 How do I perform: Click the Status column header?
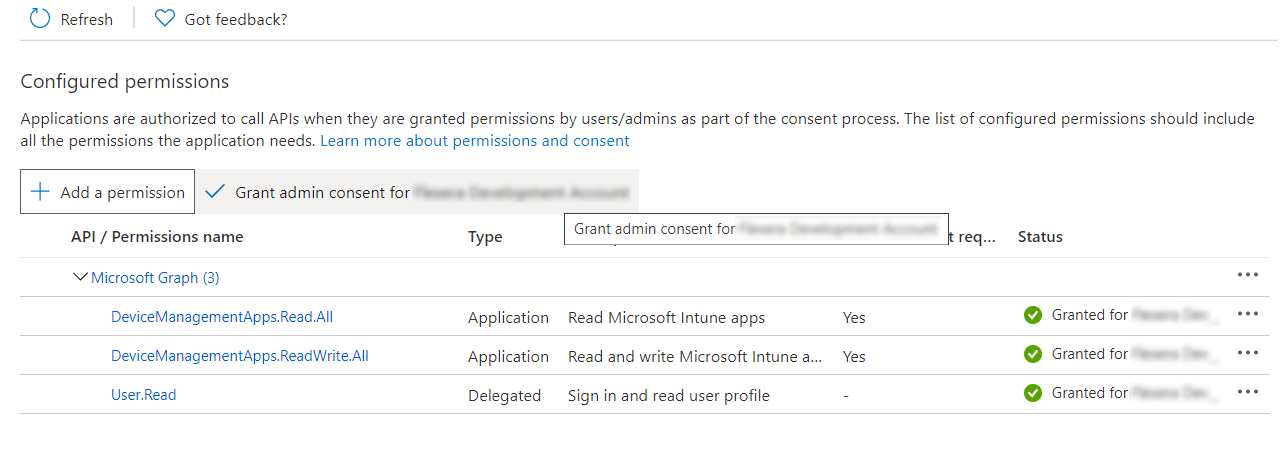pyautogui.click(x=1040, y=237)
